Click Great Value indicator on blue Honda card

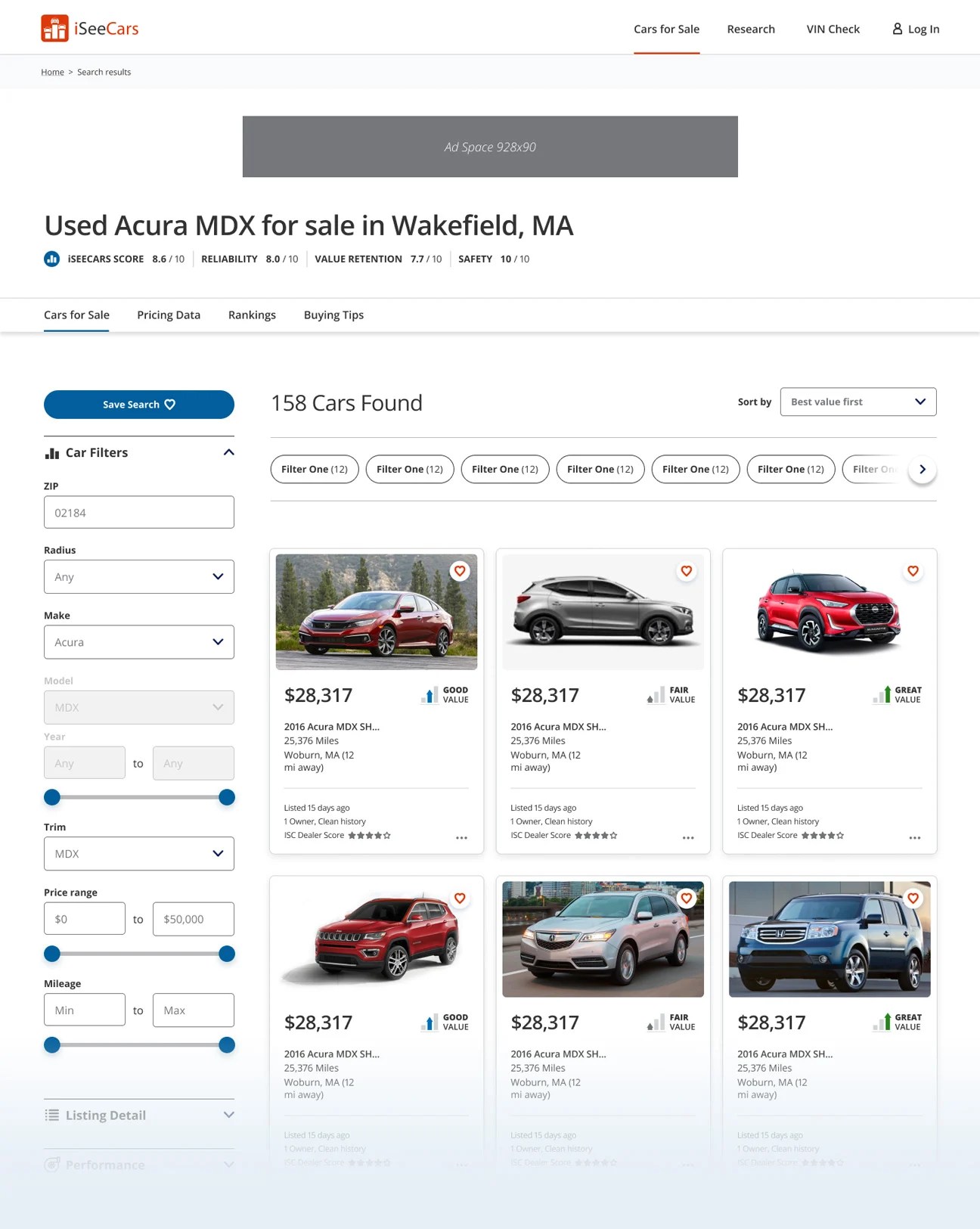point(898,1023)
